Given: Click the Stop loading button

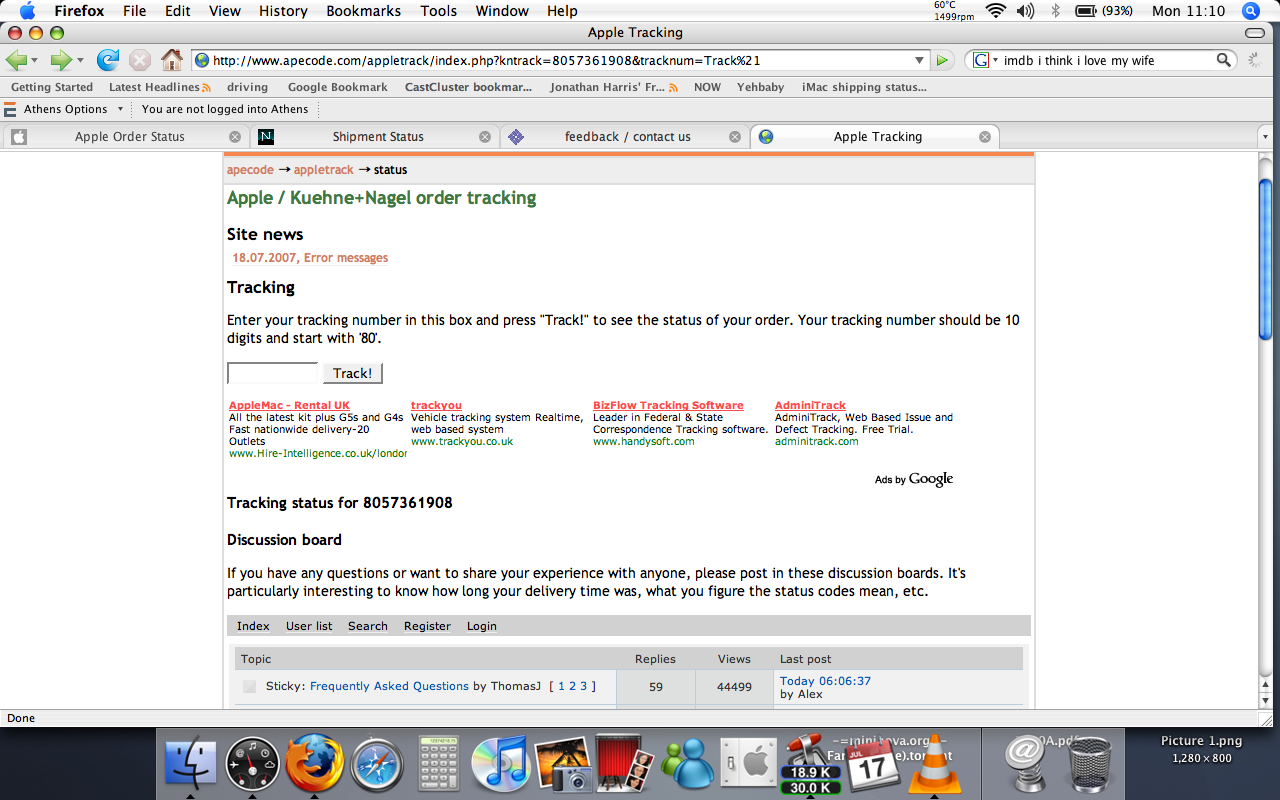Looking at the screenshot, I should [140, 60].
